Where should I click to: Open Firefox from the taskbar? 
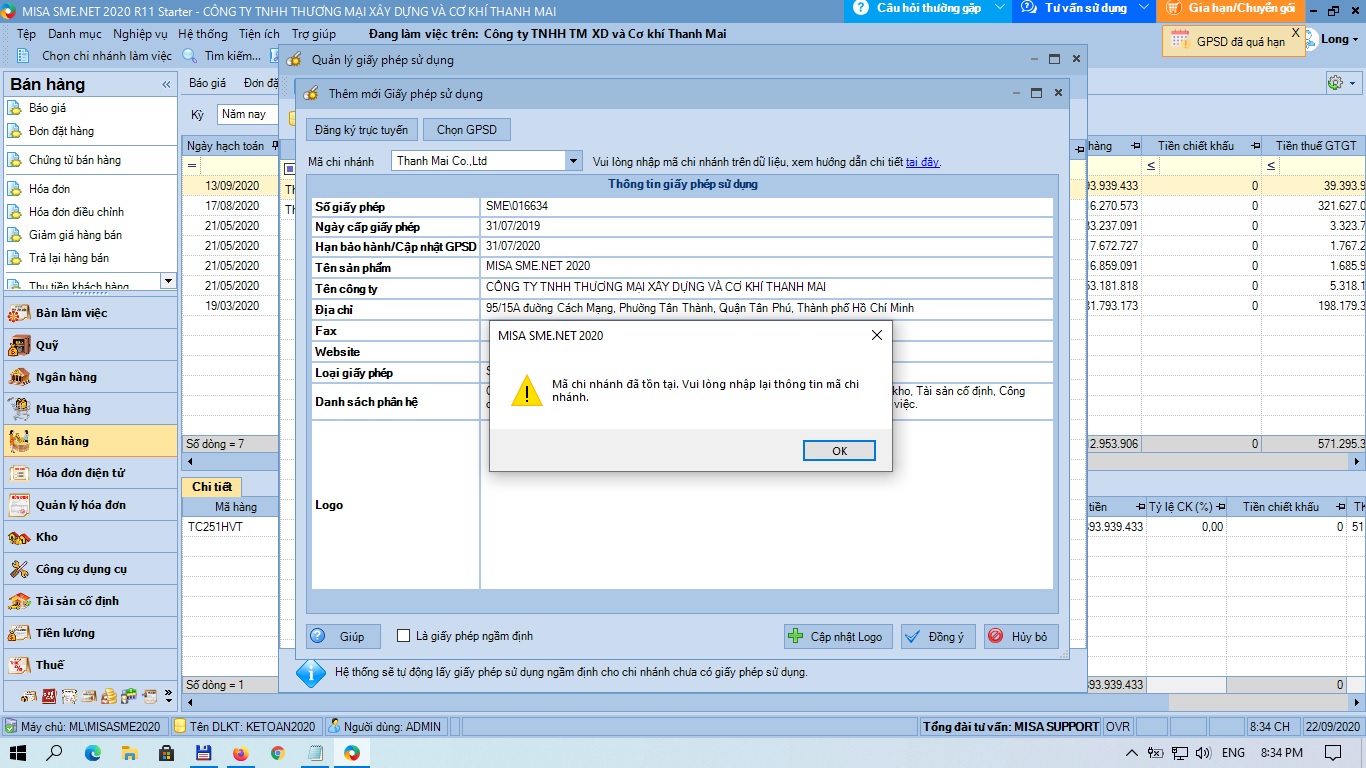click(x=240, y=753)
